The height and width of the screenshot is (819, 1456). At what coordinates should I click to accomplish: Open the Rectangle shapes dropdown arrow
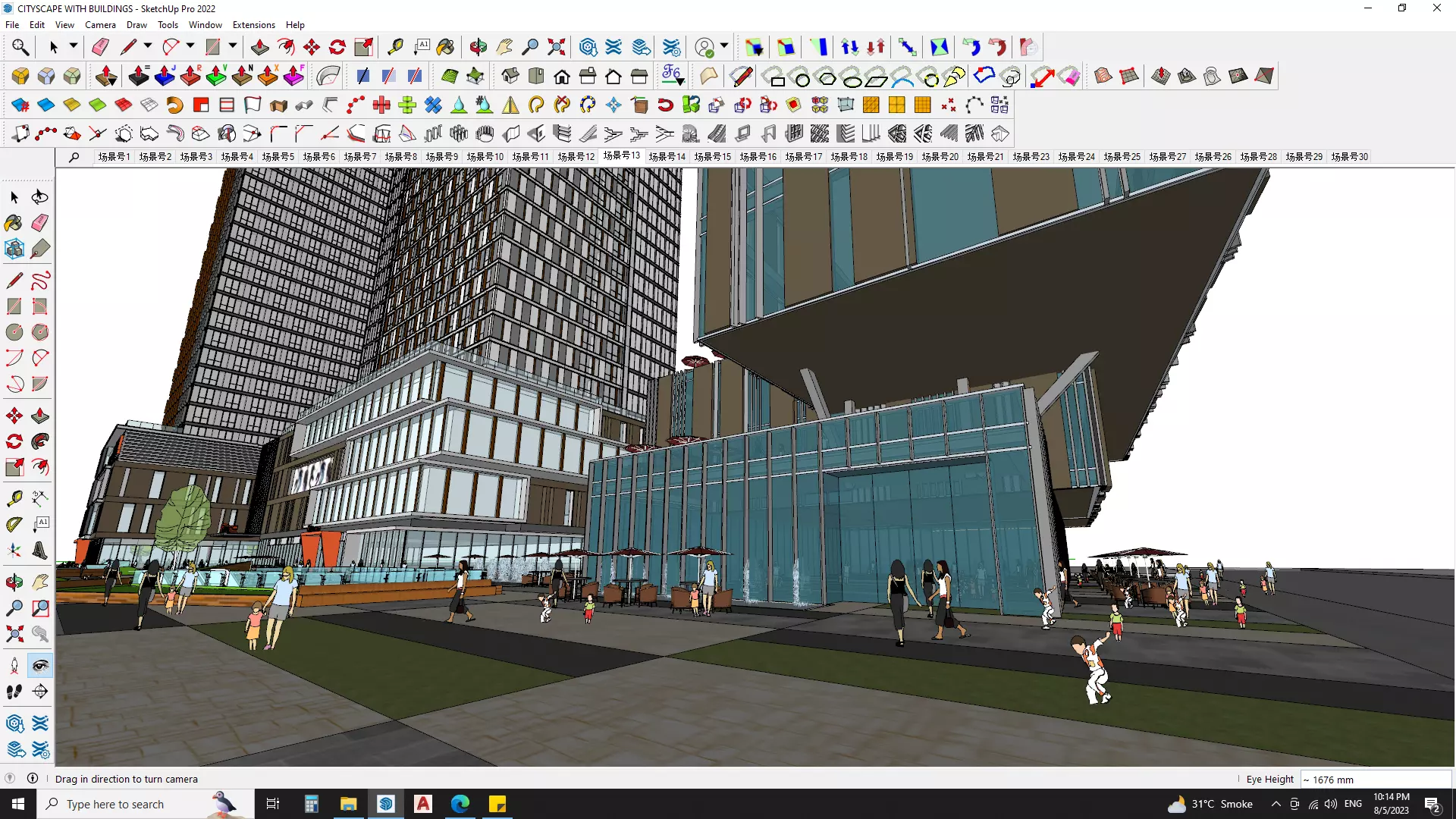click(233, 46)
